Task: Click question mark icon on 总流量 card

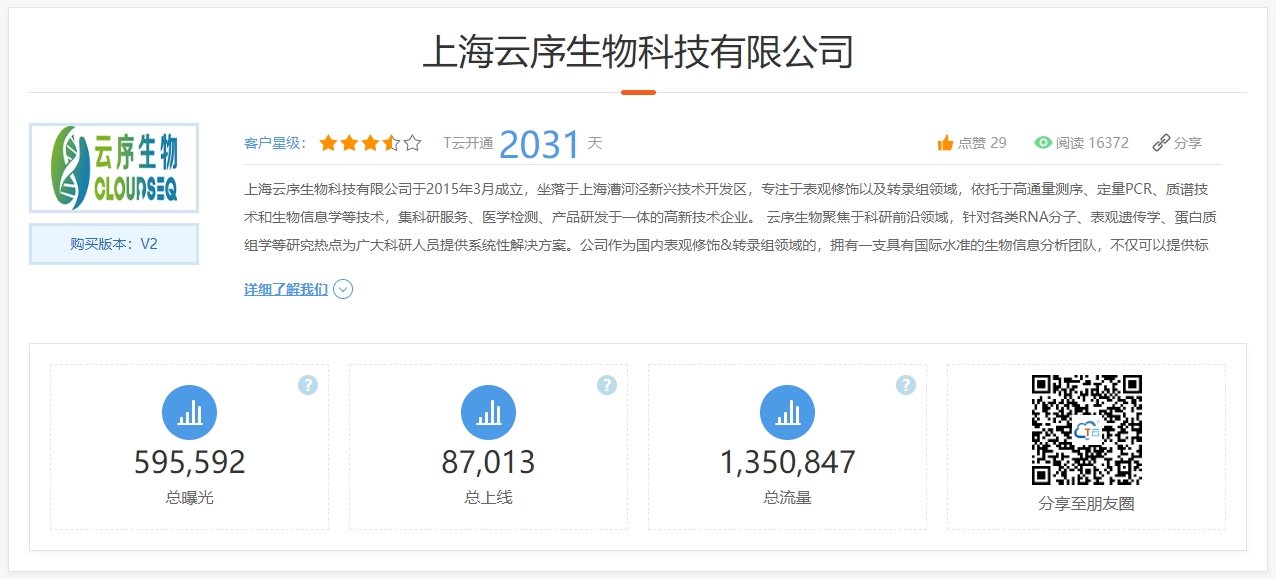Action: 906,385
